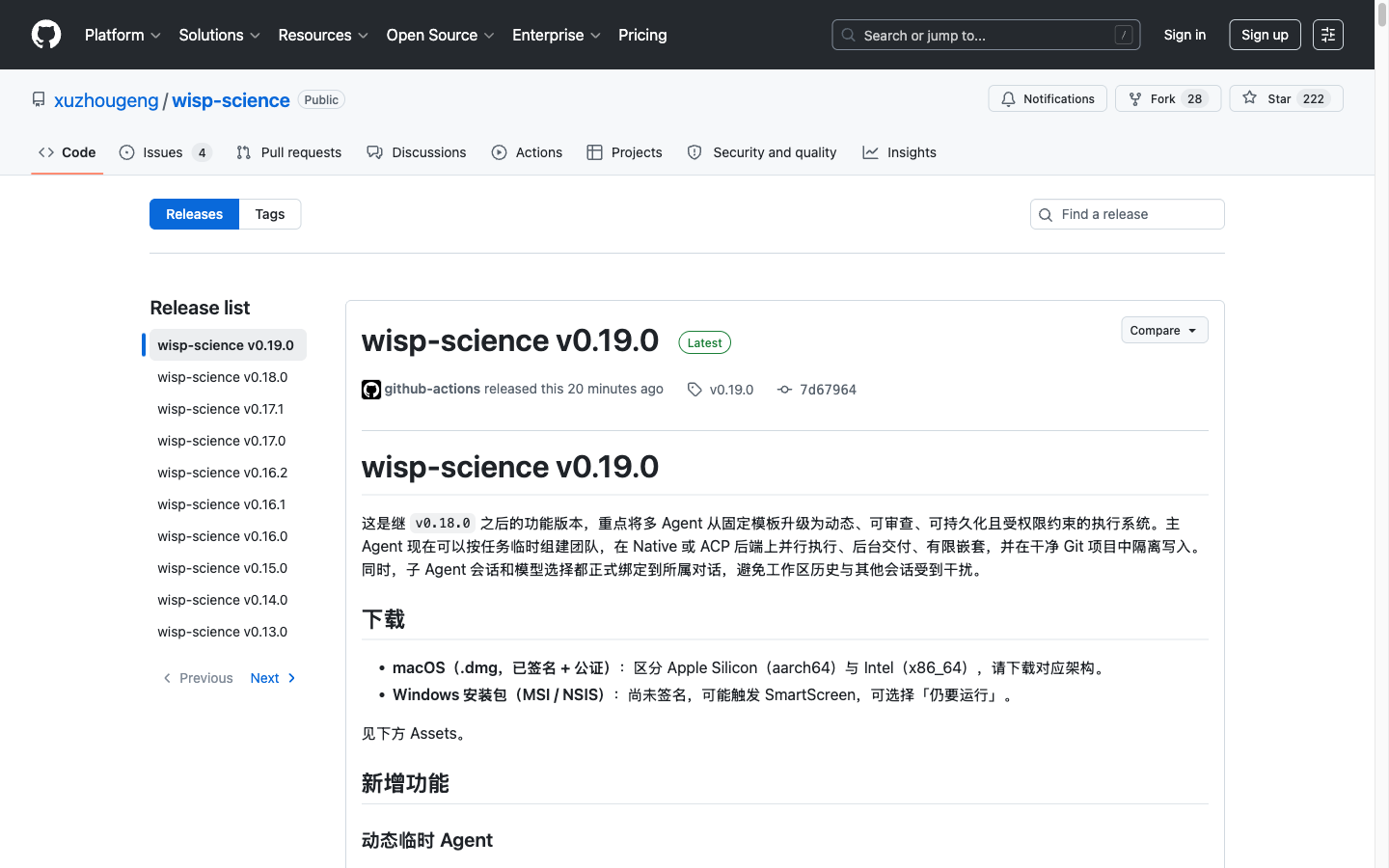Open the wisp-science v0.19.0 release title
The height and width of the screenshot is (868, 1389).
click(x=510, y=340)
